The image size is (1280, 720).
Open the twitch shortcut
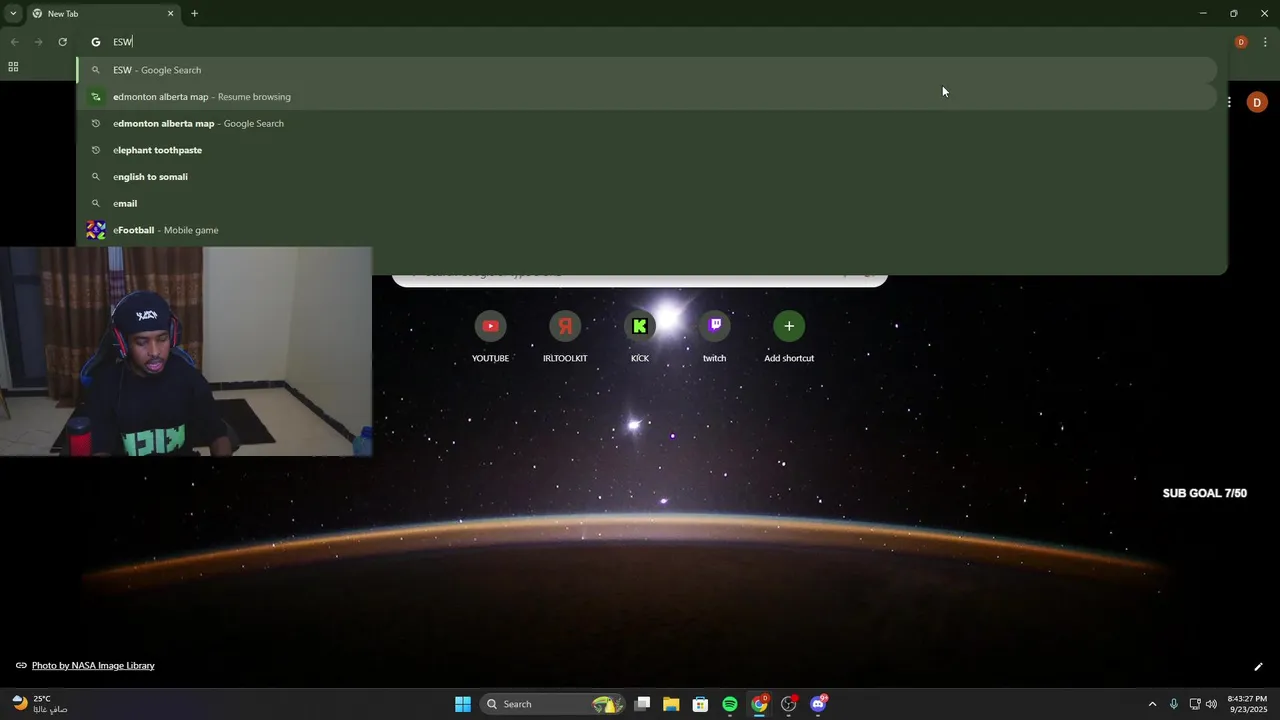pos(714,337)
